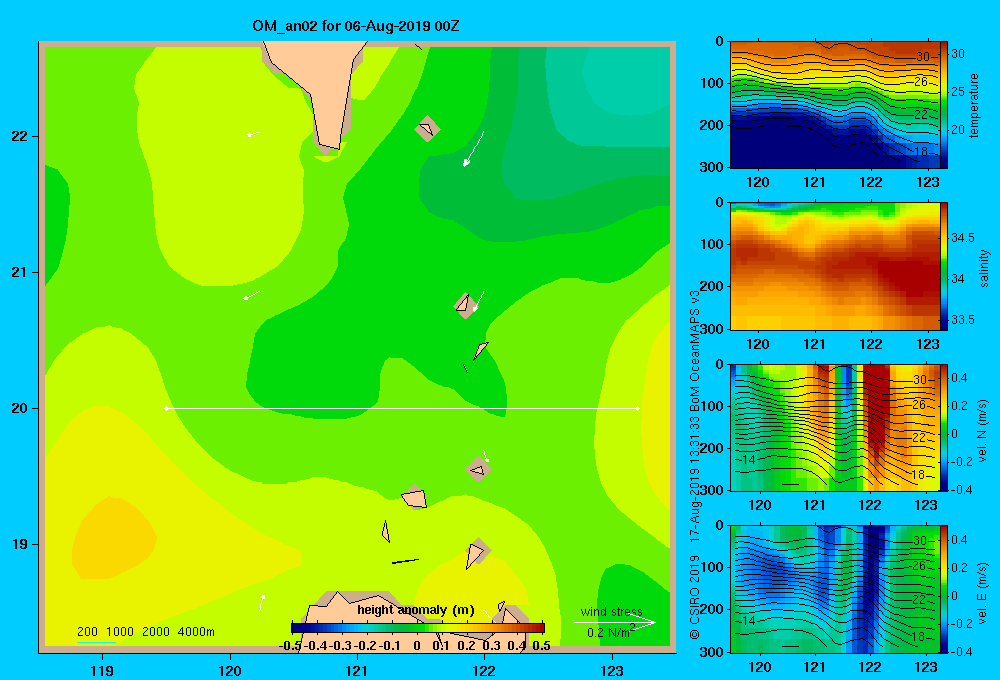Click longitude label 123 on main map
Screen dimensions: 1000x680
(x=612, y=670)
